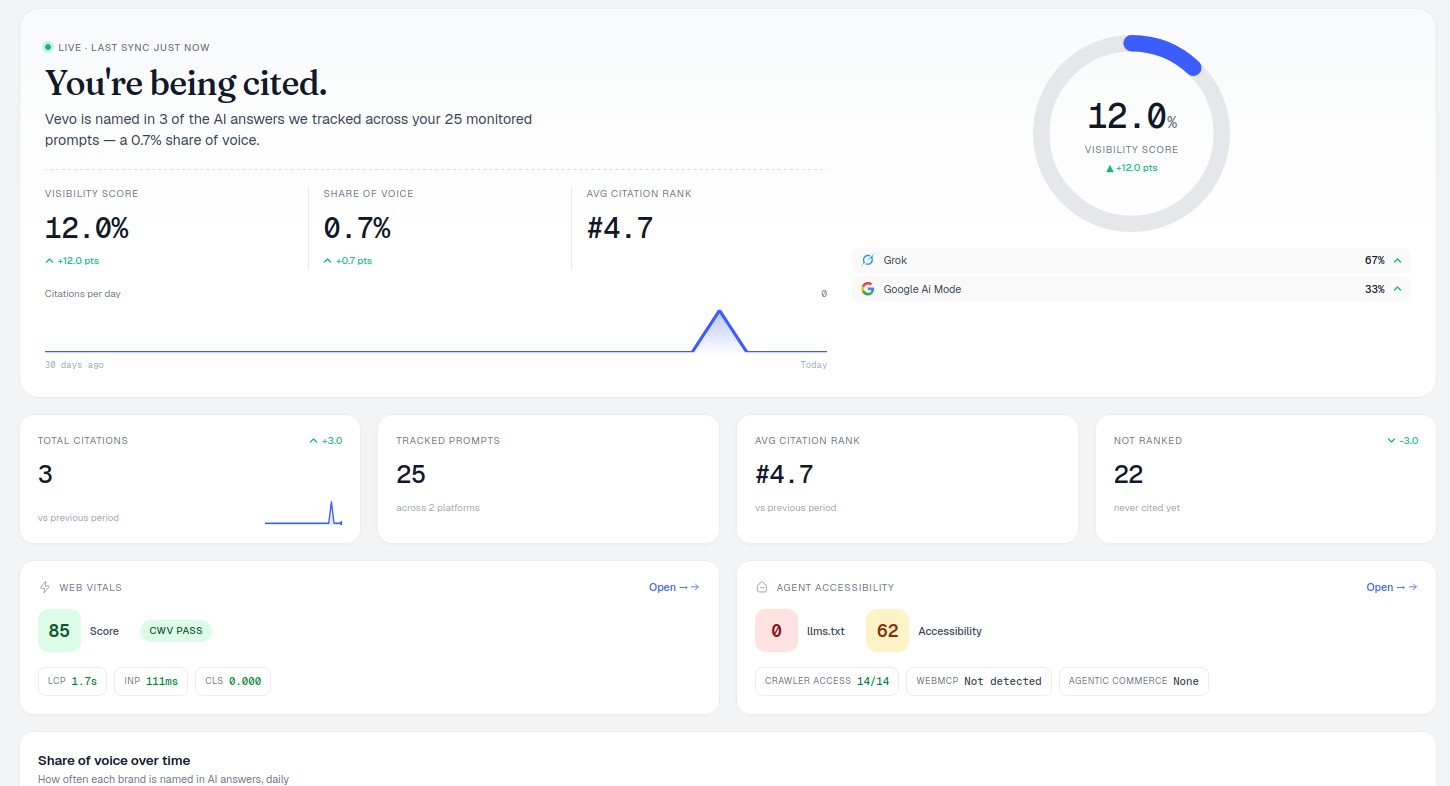This screenshot has width=1450, height=786.
Task: Click the WebMCP Not detected chip
Action: [979, 681]
